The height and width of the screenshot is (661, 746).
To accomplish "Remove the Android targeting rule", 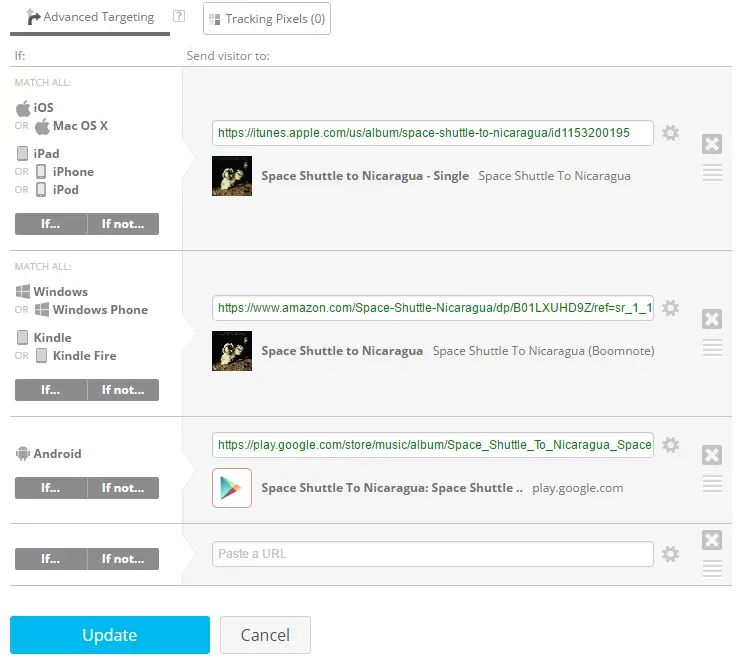I will tap(712, 455).
